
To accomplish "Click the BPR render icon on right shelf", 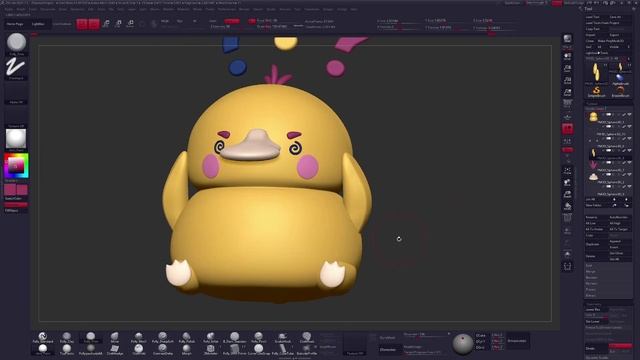I will point(568,40).
